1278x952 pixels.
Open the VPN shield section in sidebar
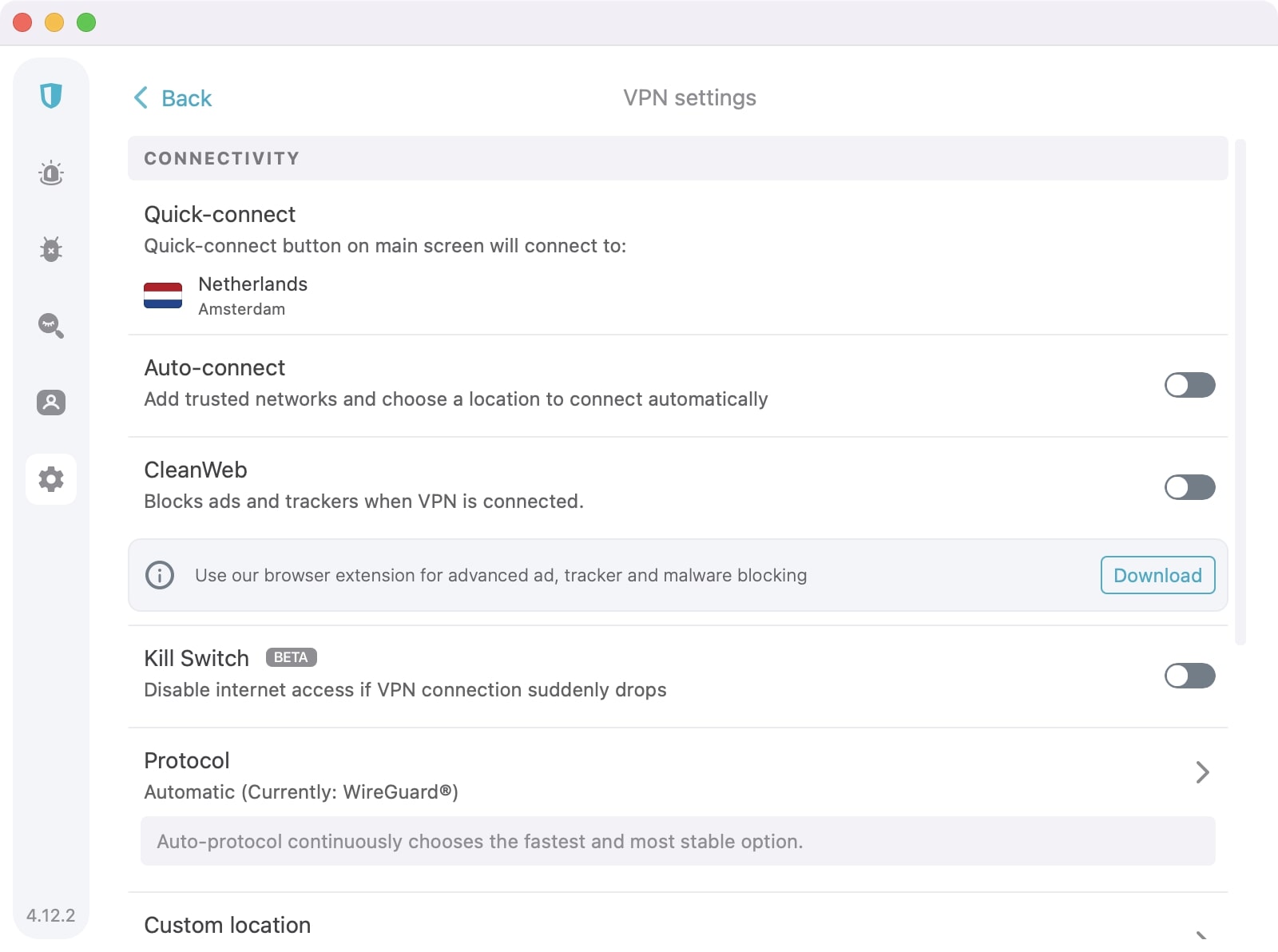pyautogui.click(x=51, y=96)
